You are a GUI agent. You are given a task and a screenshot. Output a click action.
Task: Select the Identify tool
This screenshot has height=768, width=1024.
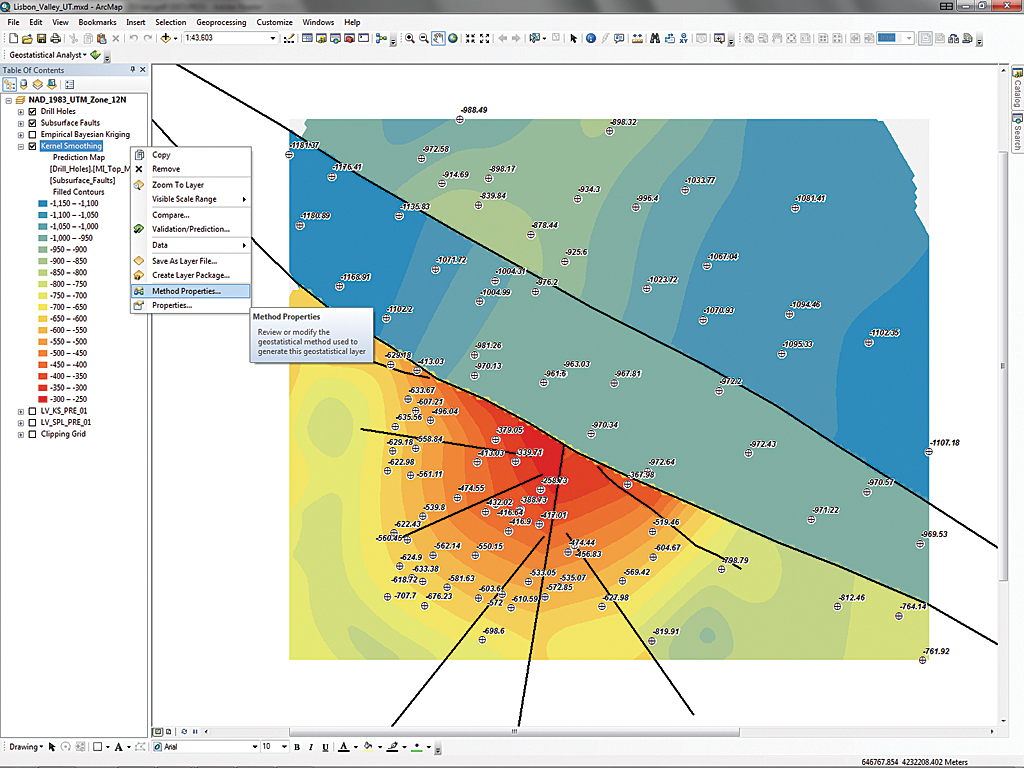[590, 38]
